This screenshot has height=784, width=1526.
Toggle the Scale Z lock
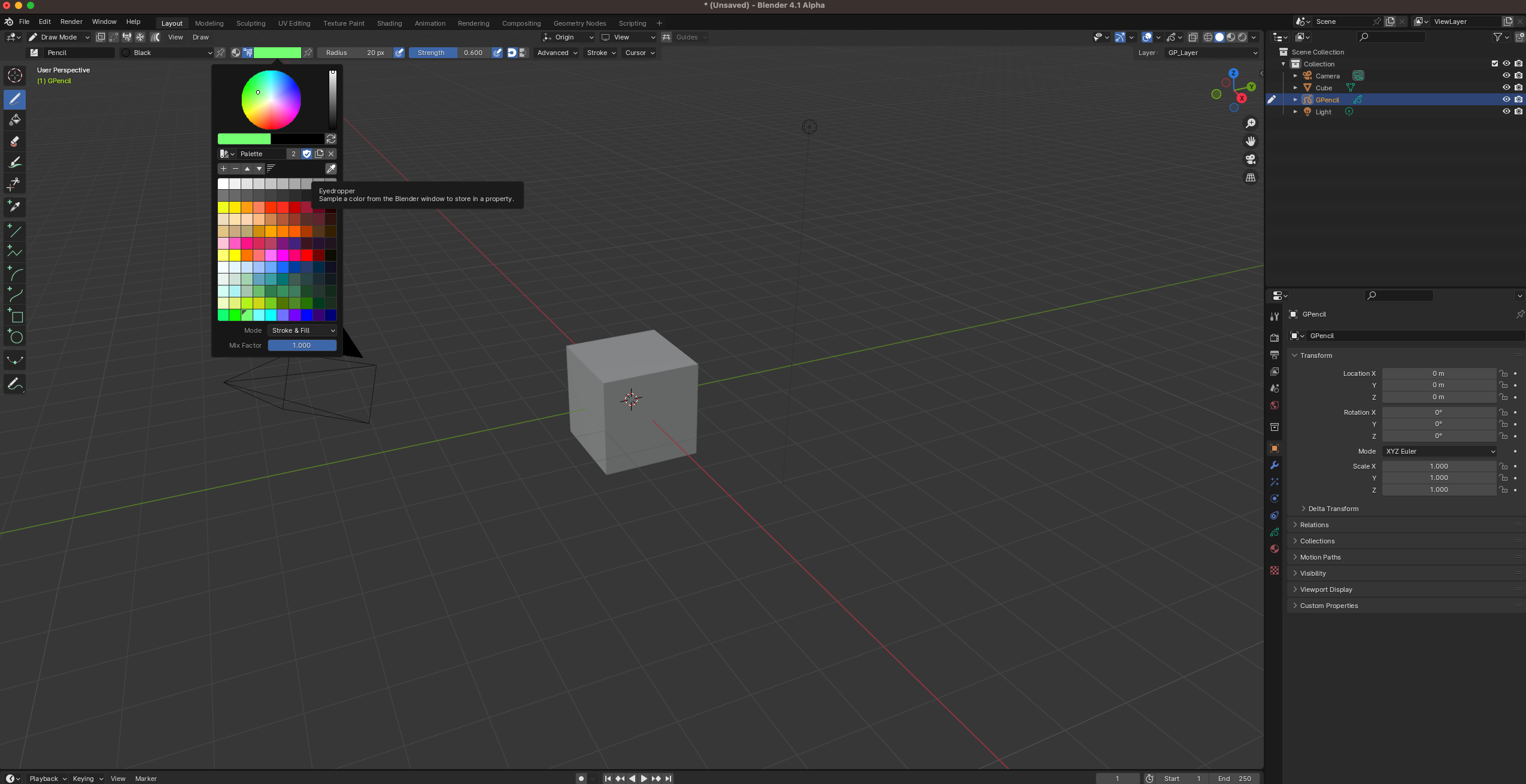(x=1503, y=490)
